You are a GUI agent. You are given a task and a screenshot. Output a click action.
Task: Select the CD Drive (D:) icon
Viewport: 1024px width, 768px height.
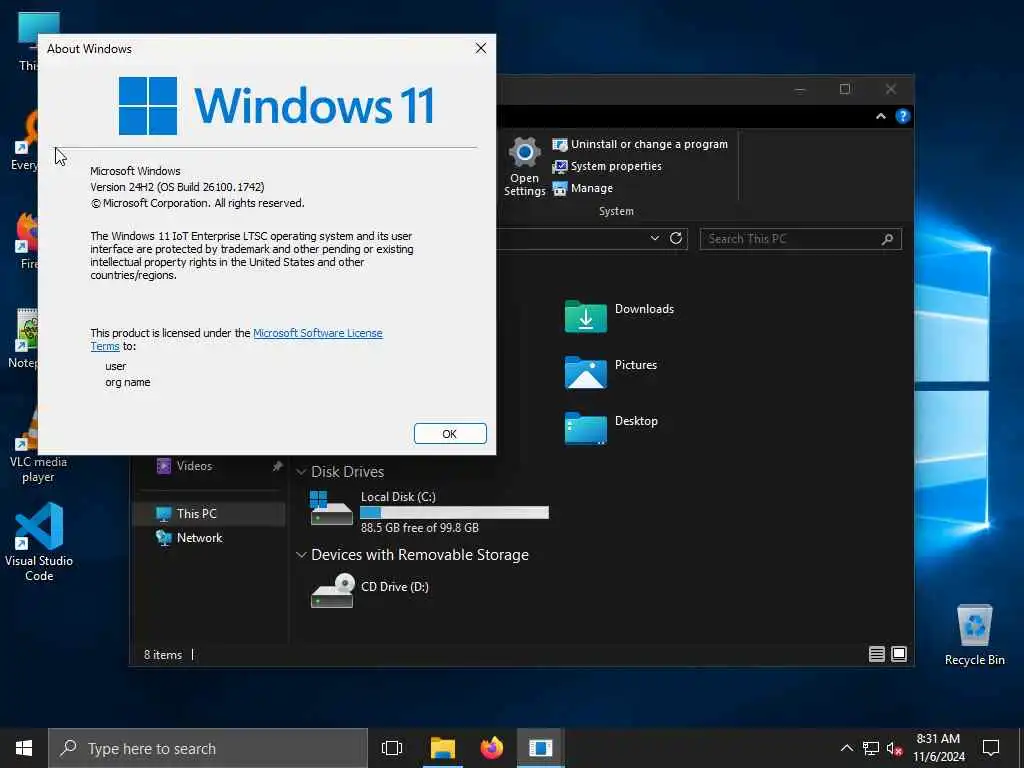coord(332,590)
